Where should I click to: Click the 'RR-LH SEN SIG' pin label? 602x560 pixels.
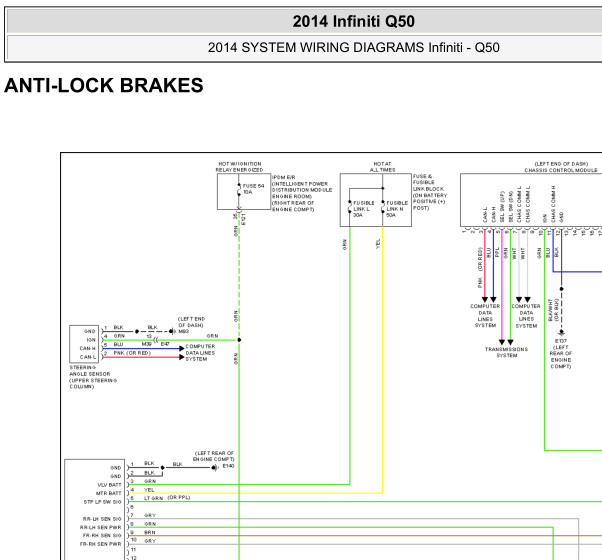(x=102, y=519)
